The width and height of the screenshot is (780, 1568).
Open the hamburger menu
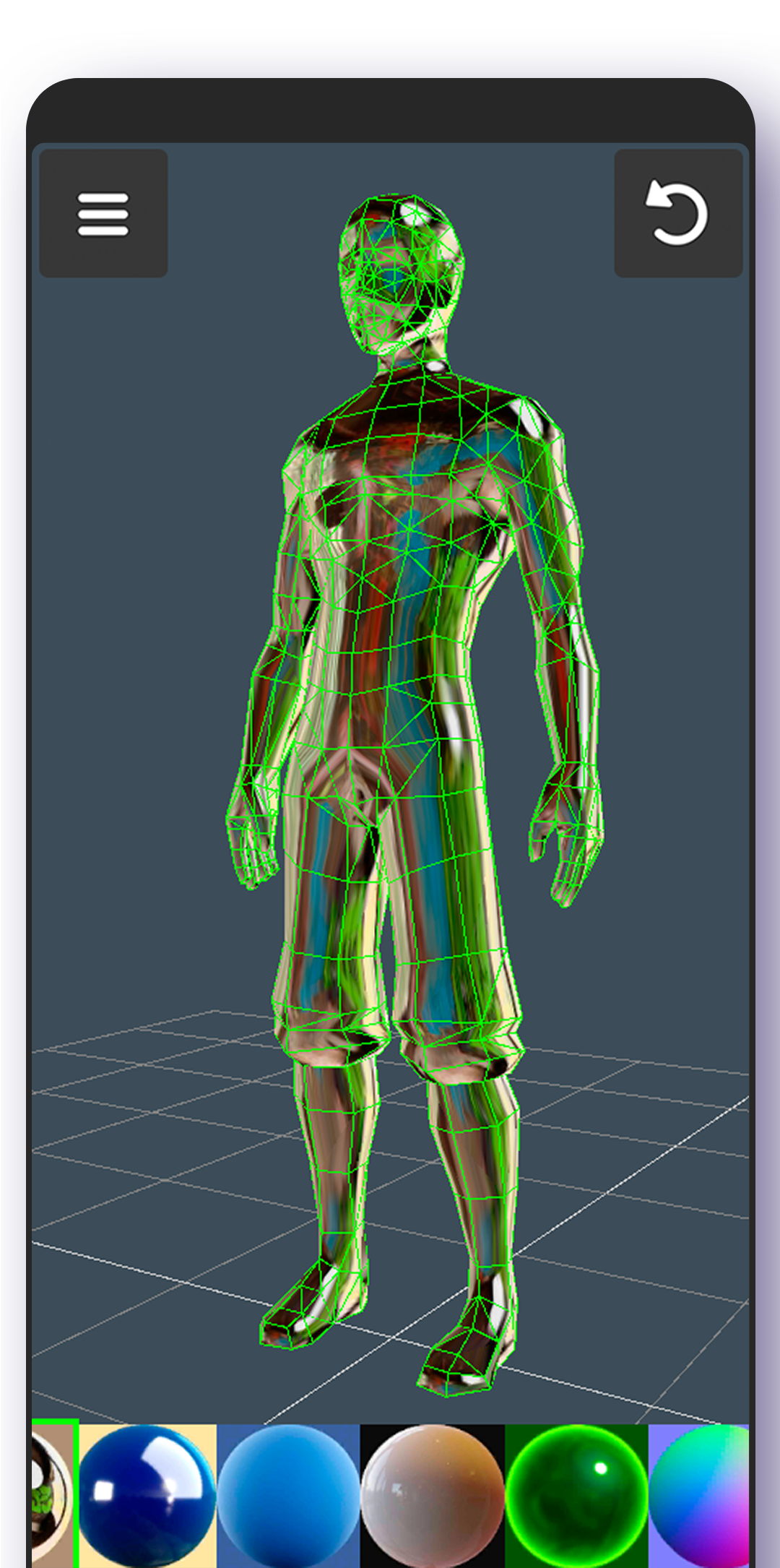[103, 214]
